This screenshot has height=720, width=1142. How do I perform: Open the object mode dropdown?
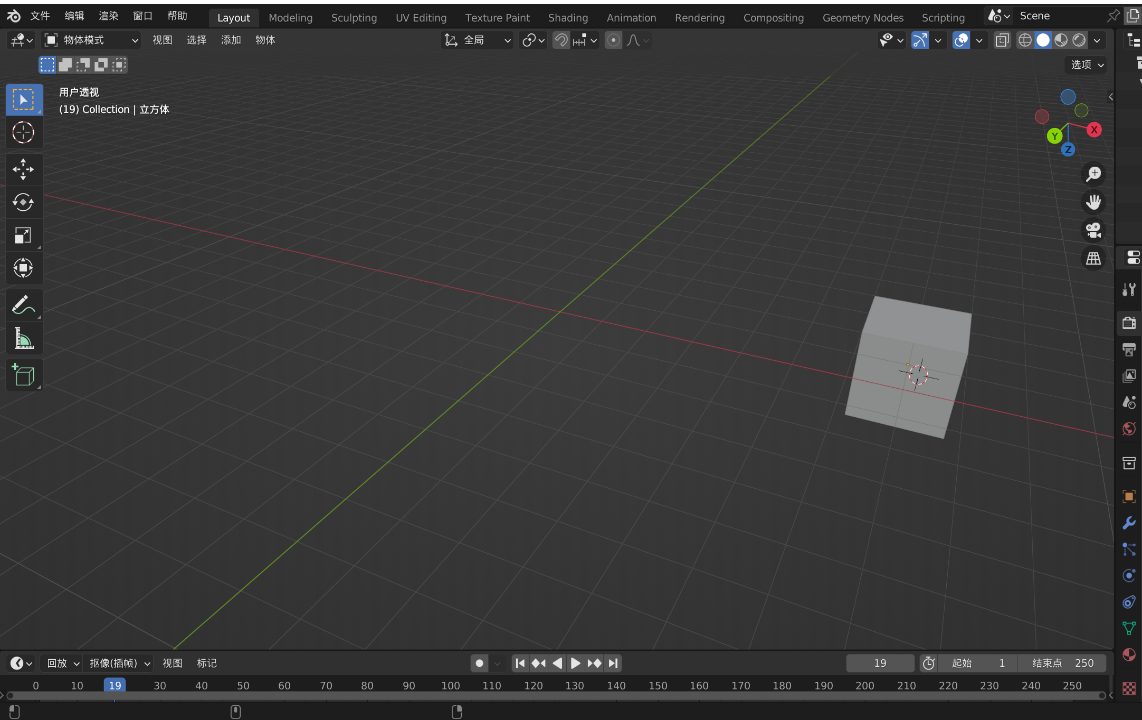pos(92,40)
